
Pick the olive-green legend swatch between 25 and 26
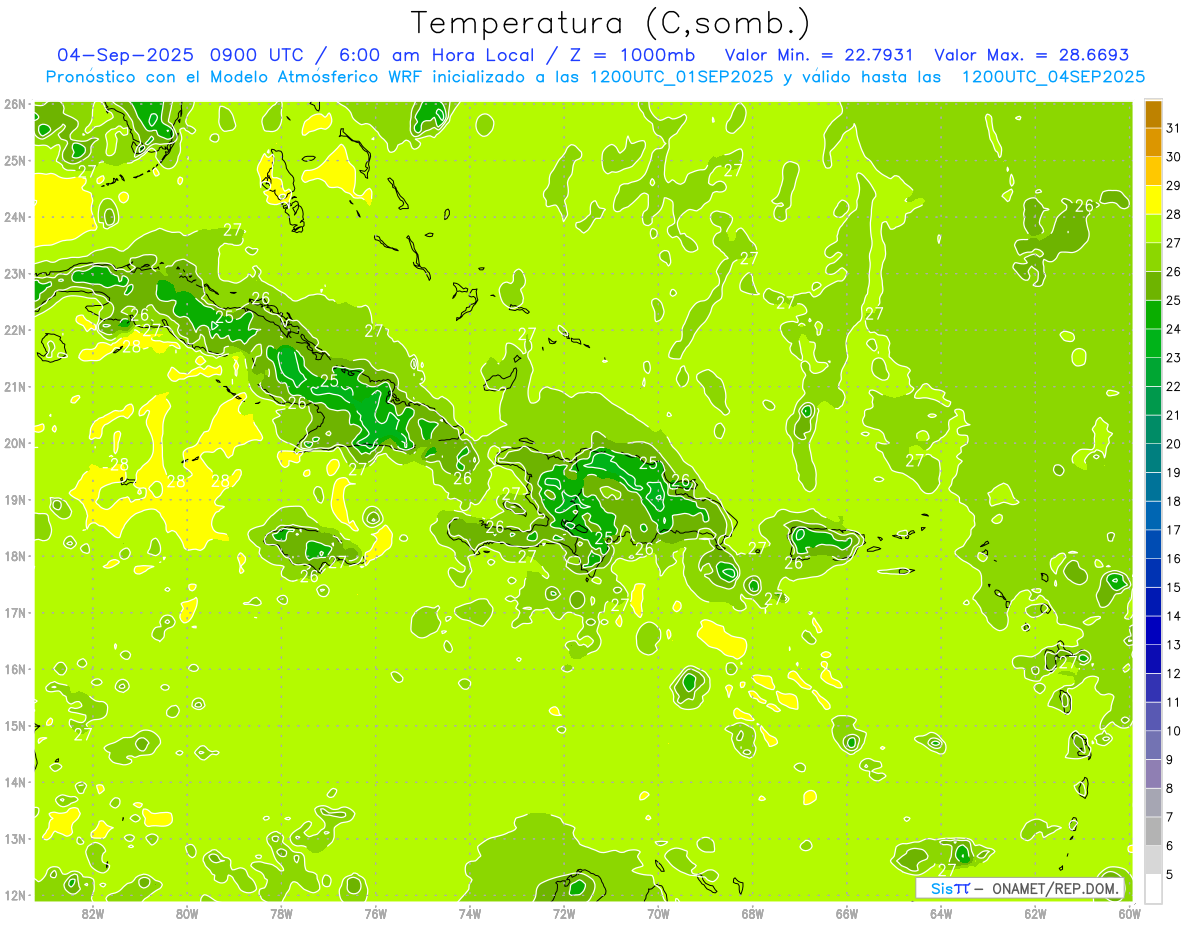pyautogui.click(x=1153, y=285)
